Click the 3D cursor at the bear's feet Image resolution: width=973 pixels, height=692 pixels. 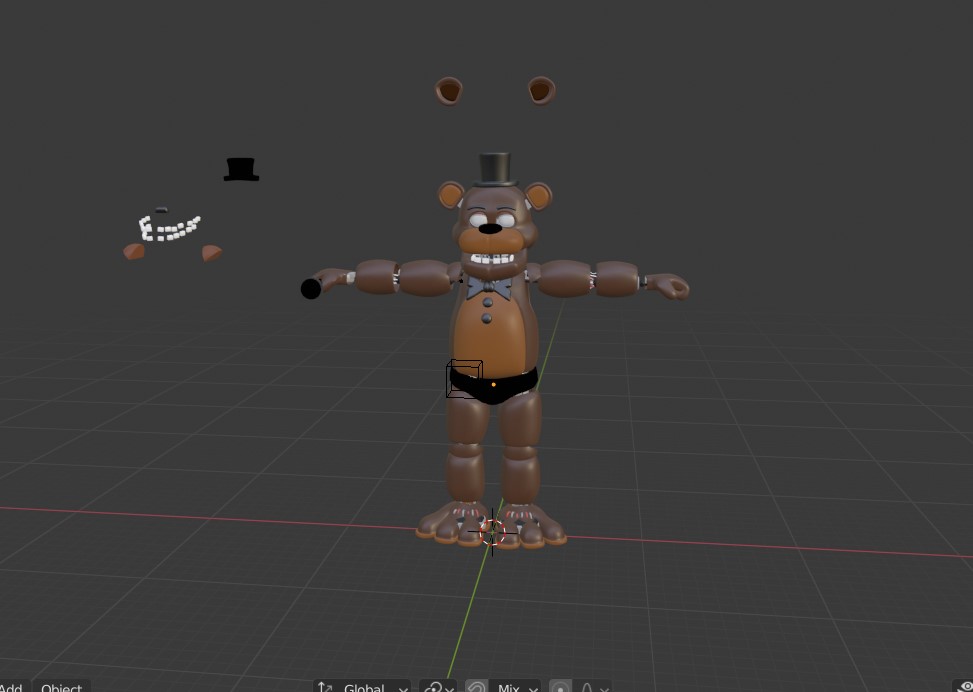(493, 532)
